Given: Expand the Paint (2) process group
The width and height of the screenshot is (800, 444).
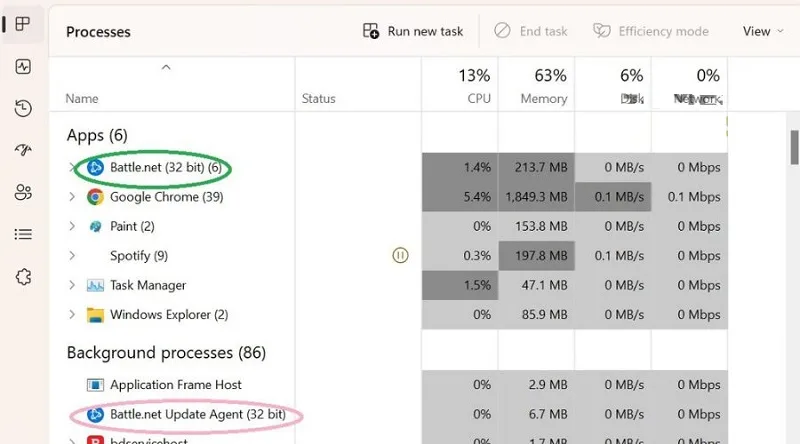Looking at the screenshot, I should click(72, 227).
